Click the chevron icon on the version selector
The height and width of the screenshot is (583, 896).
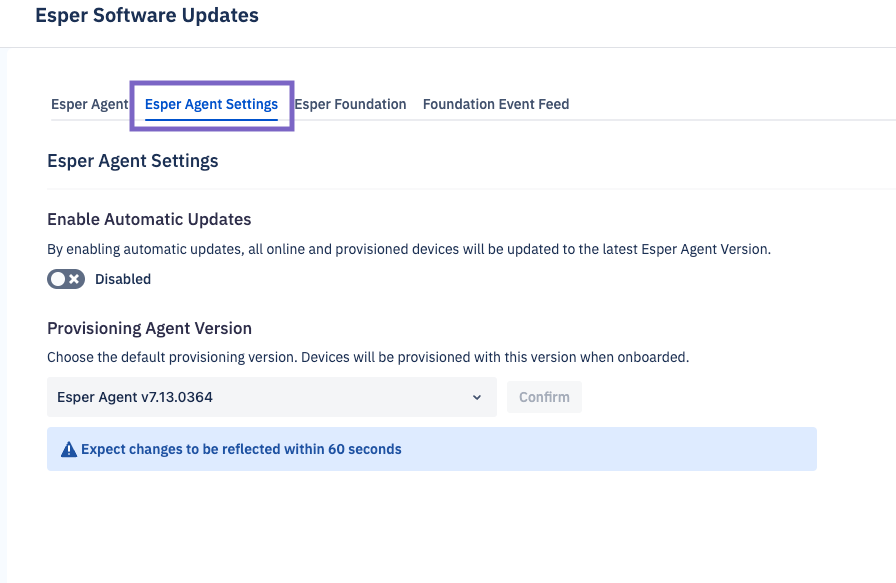pyautogui.click(x=477, y=397)
